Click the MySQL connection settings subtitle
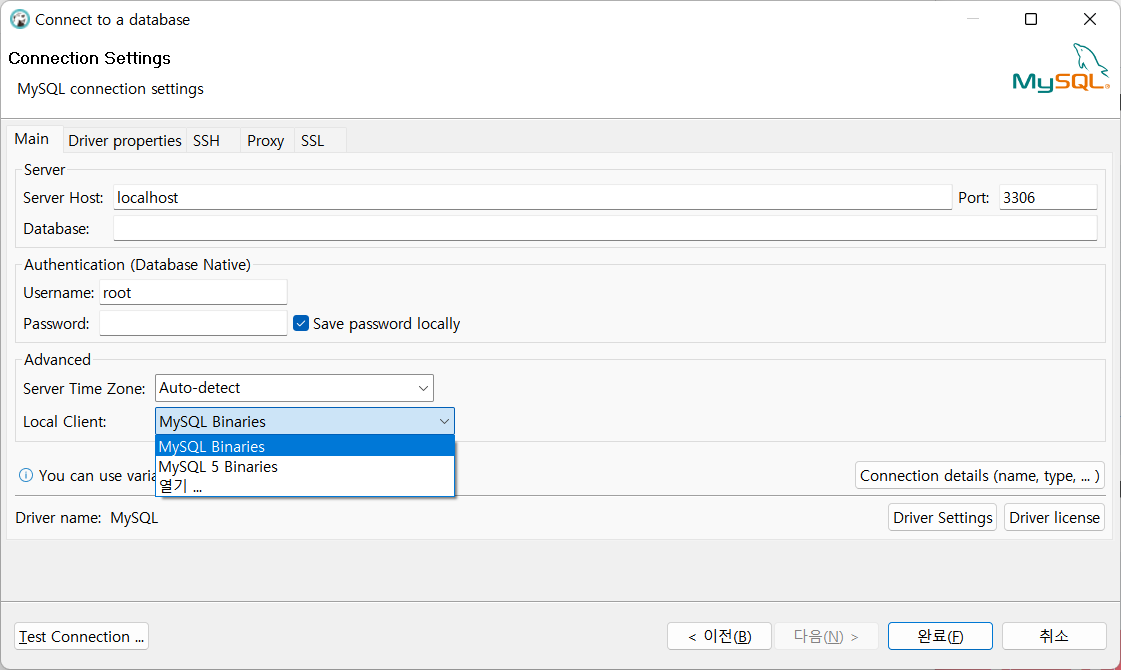Screen dimensions: 1121x670 pos(110,89)
